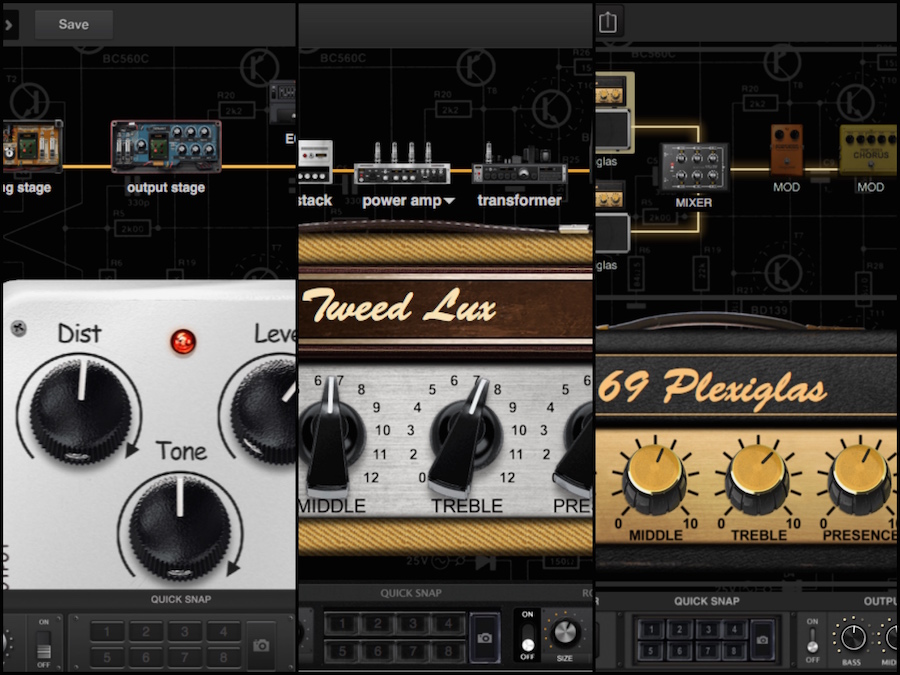Select Quick Snap 8 in pedal panel
Viewport: 900px width, 675px height.
pos(224,657)
